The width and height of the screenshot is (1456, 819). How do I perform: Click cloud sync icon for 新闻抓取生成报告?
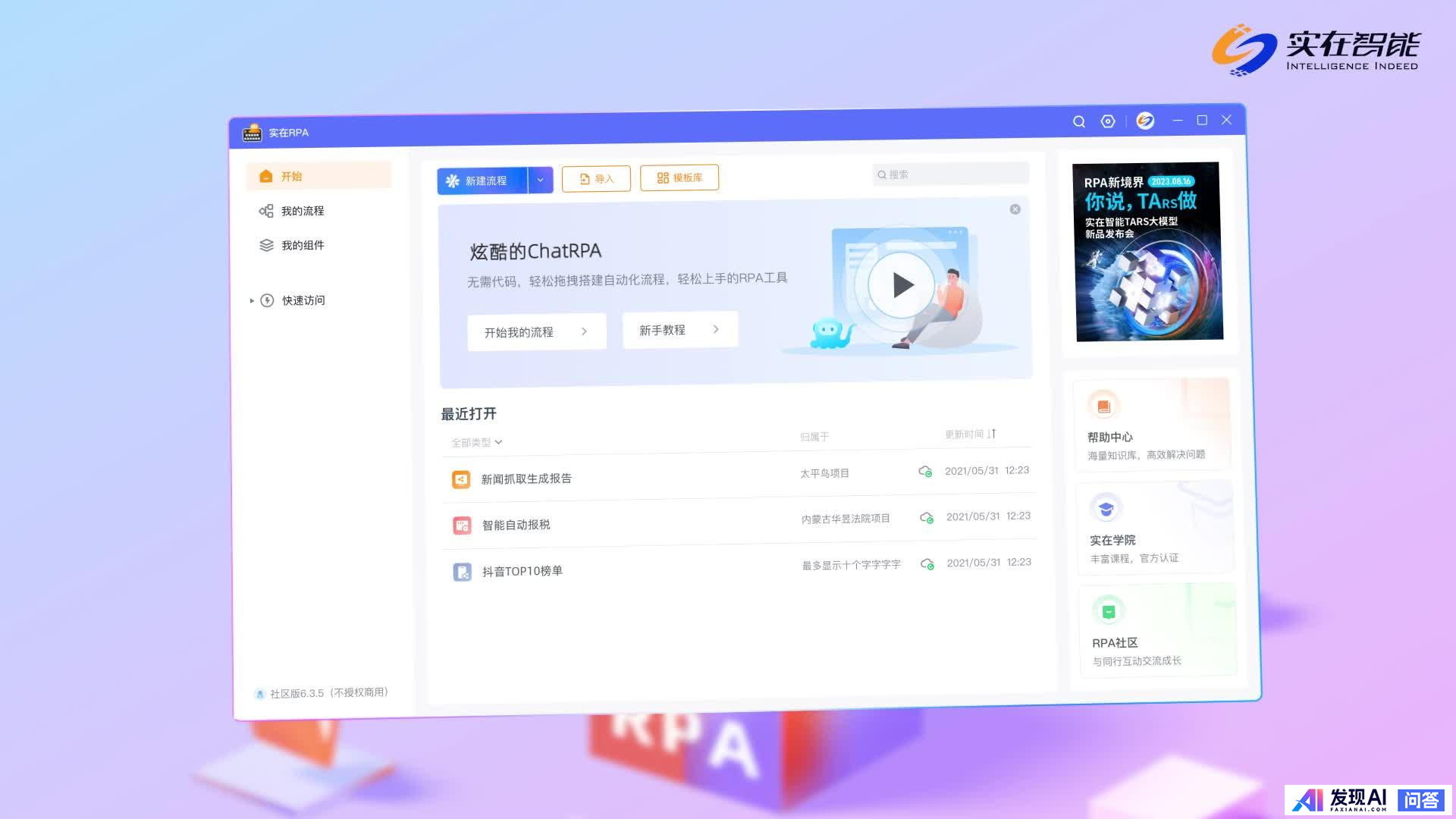[x=925, y=472]
